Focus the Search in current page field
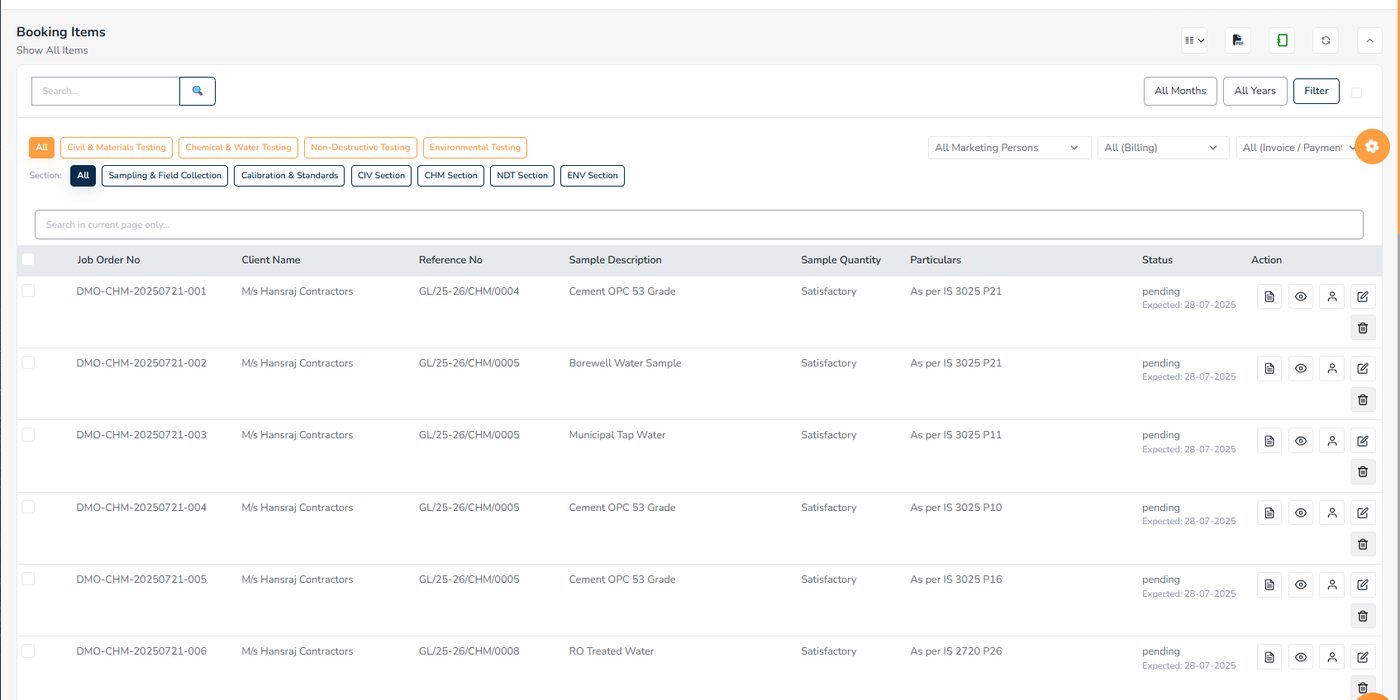Screen dimensions: 1400x700 (x=699, y=224)
